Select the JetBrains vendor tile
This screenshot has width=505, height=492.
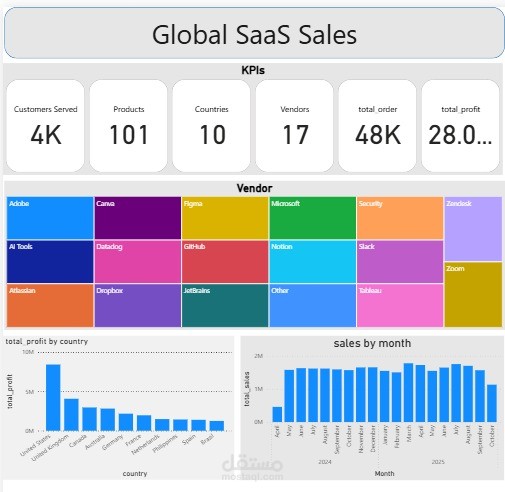tap(225, 305)
